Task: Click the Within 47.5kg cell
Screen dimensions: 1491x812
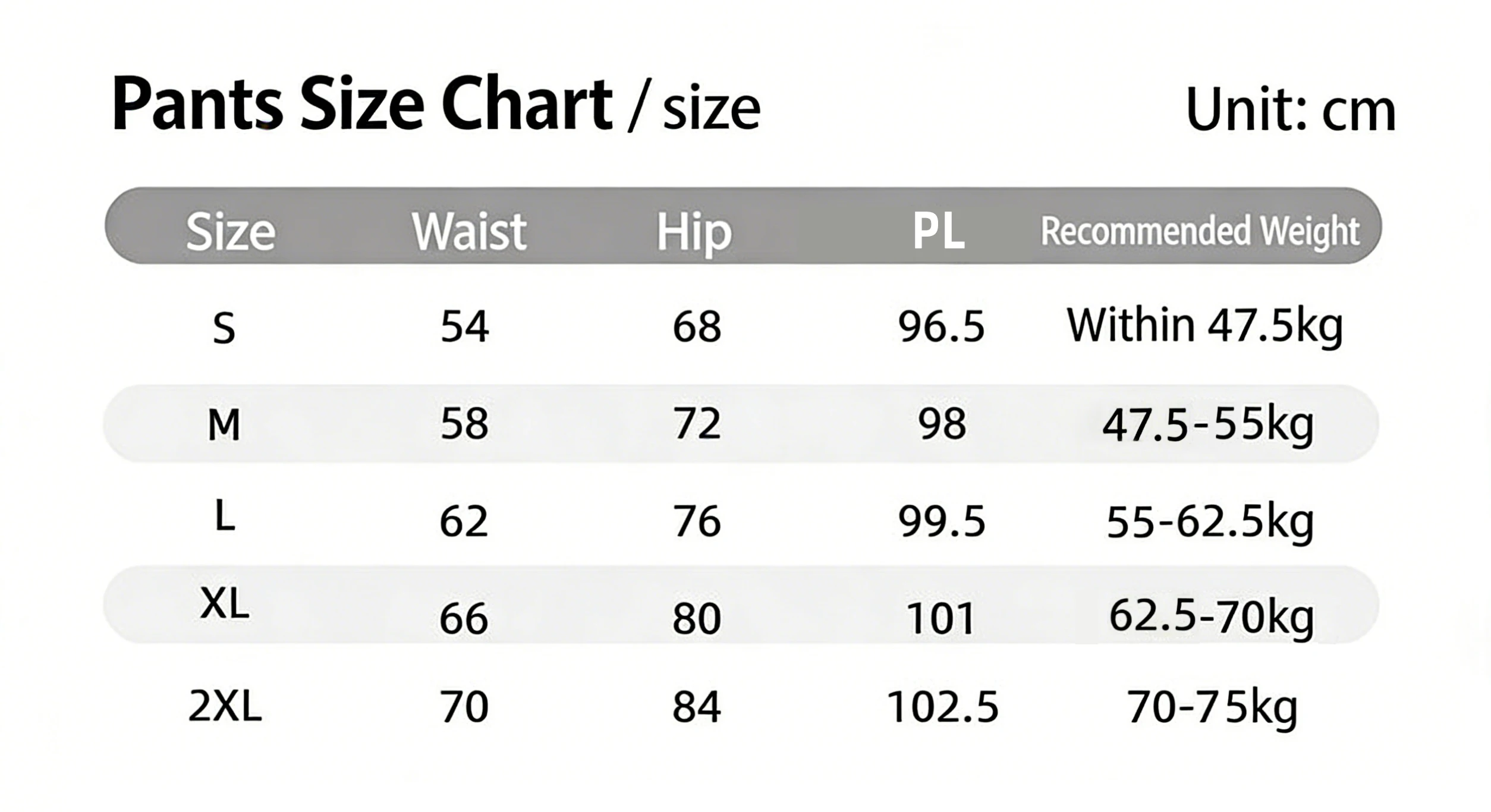Action: [x=1205, y=326]
